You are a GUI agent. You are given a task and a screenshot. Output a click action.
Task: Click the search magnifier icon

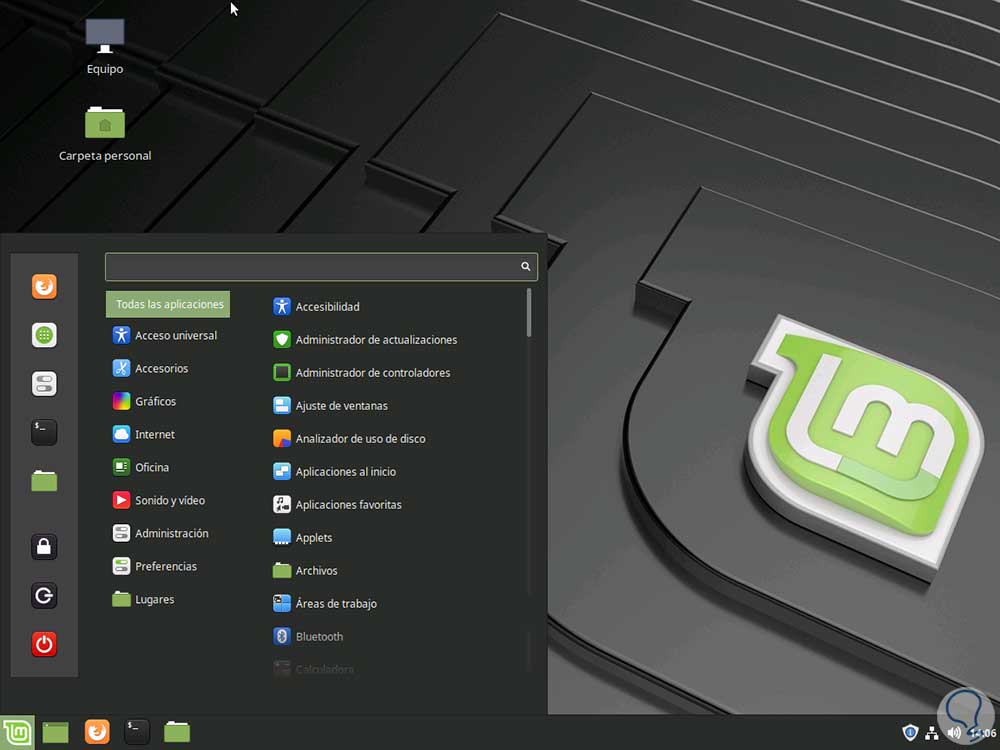526,267
